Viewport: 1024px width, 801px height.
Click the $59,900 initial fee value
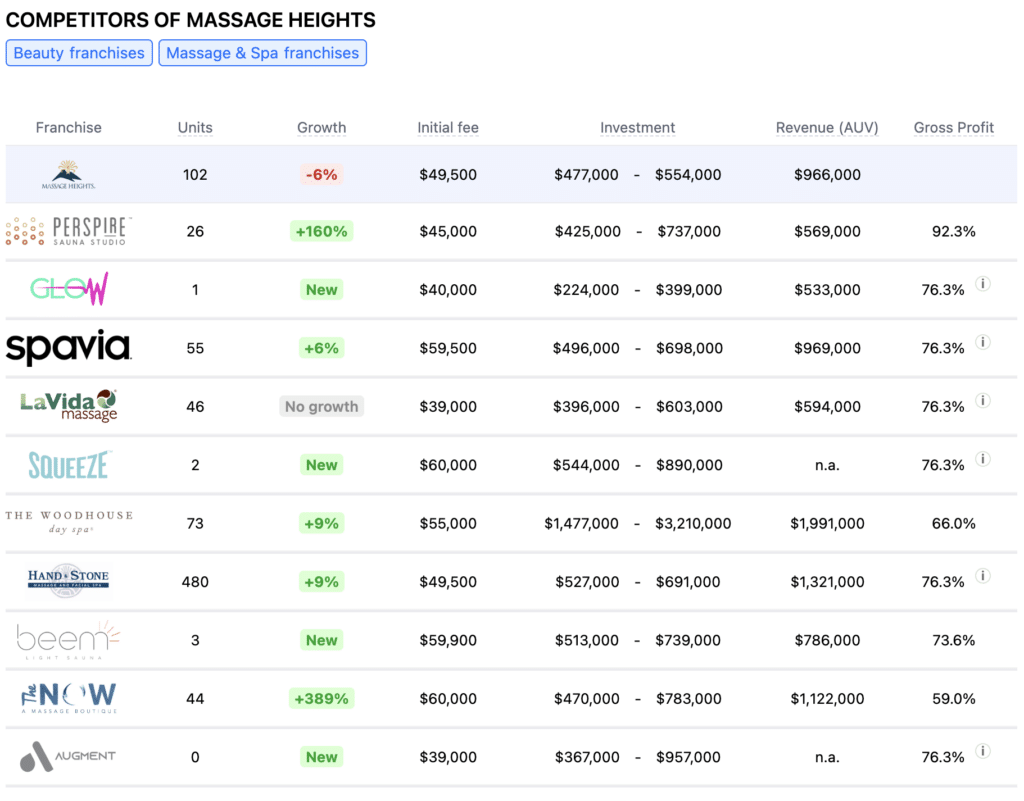(448, 640)
